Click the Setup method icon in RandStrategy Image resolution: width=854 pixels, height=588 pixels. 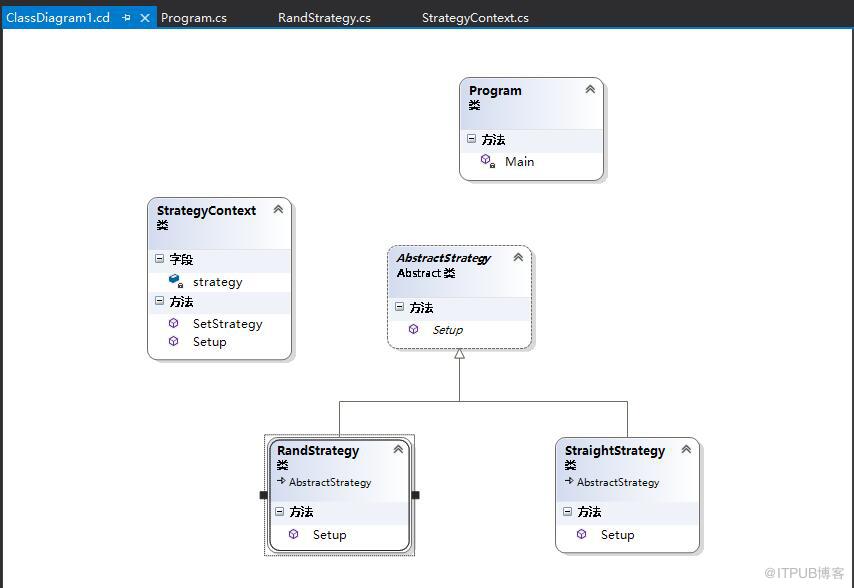click(294, 534)
